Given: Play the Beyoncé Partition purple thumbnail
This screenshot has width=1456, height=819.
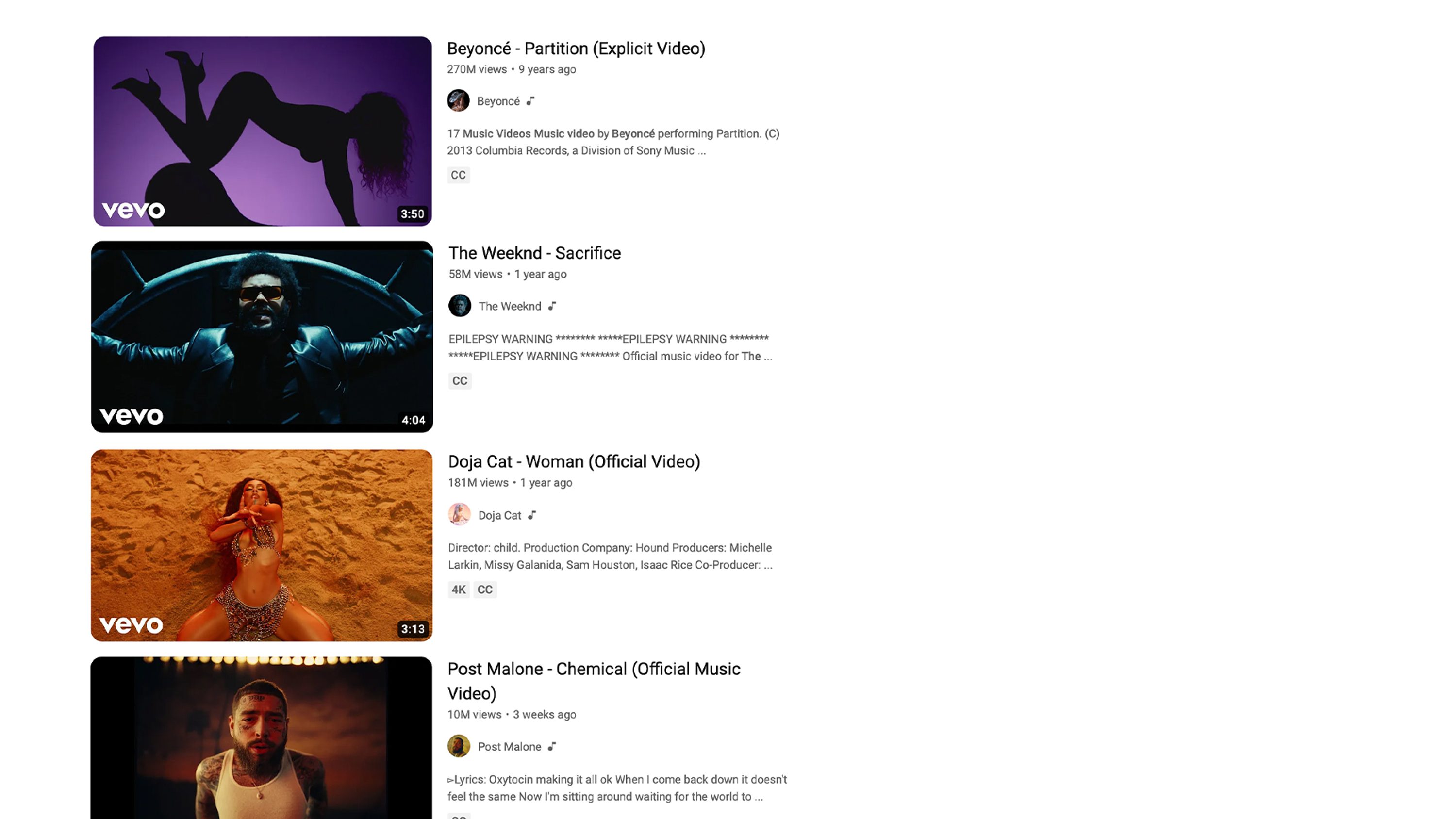Looking at the screenshot, I should point(262,131).
